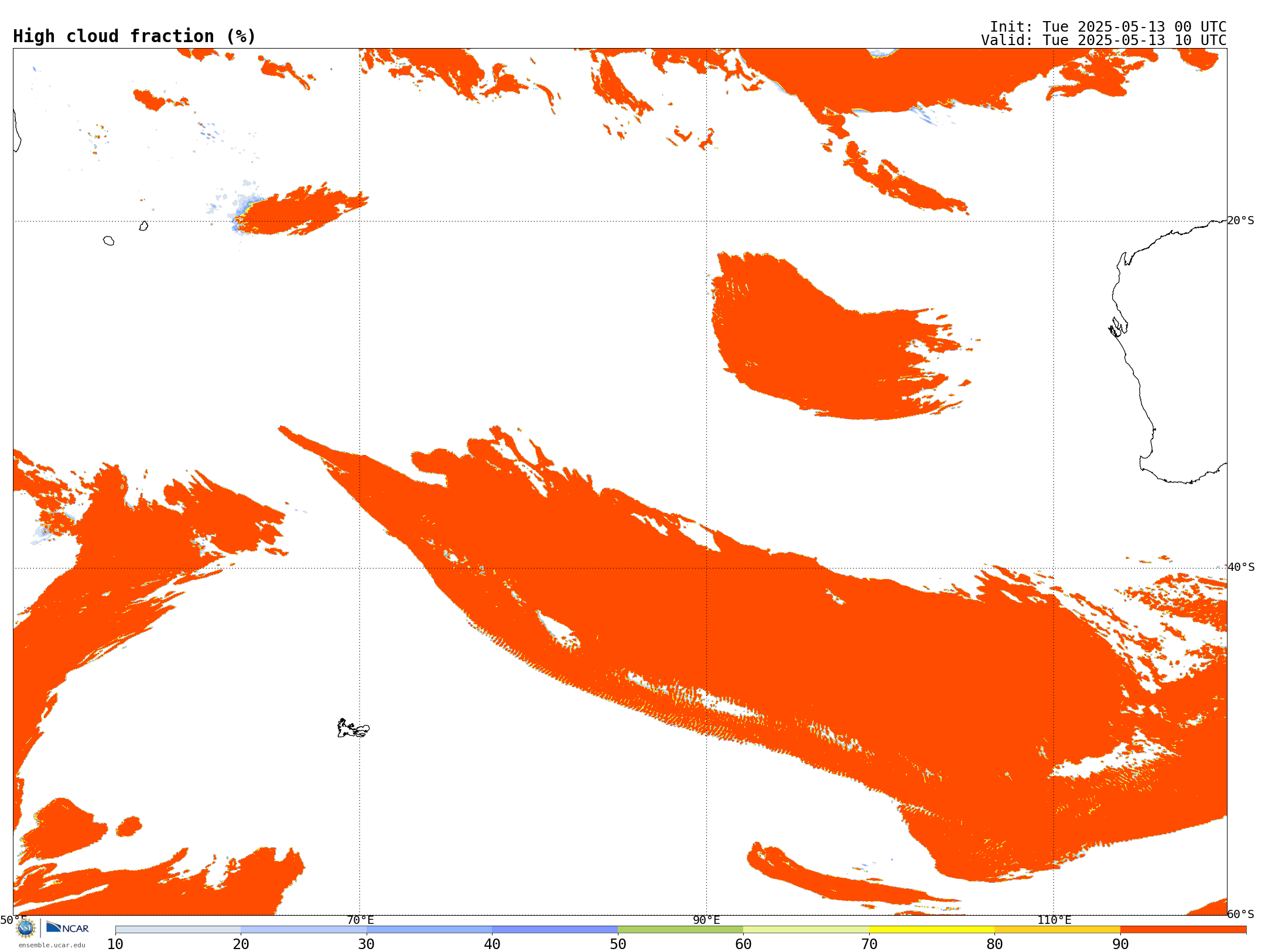Click the colorbar tick label 10

click(x=115, y=944)
